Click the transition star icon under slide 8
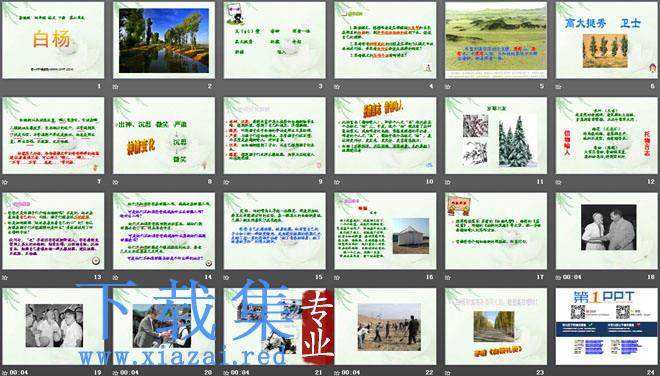660x376 pixels. (115, 182)
